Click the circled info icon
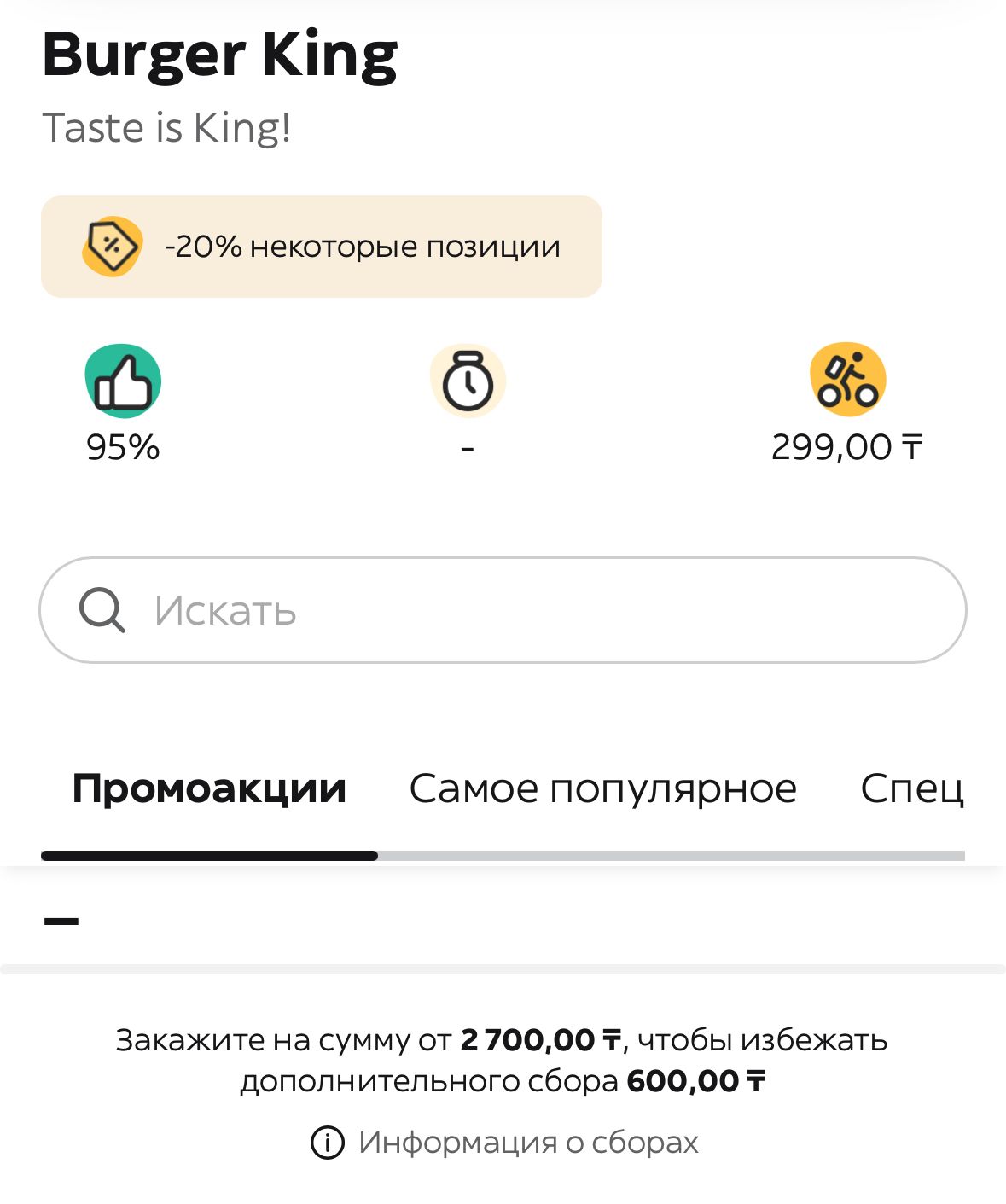This screenshot has width=1006, height=1204. click(327, 1142)
